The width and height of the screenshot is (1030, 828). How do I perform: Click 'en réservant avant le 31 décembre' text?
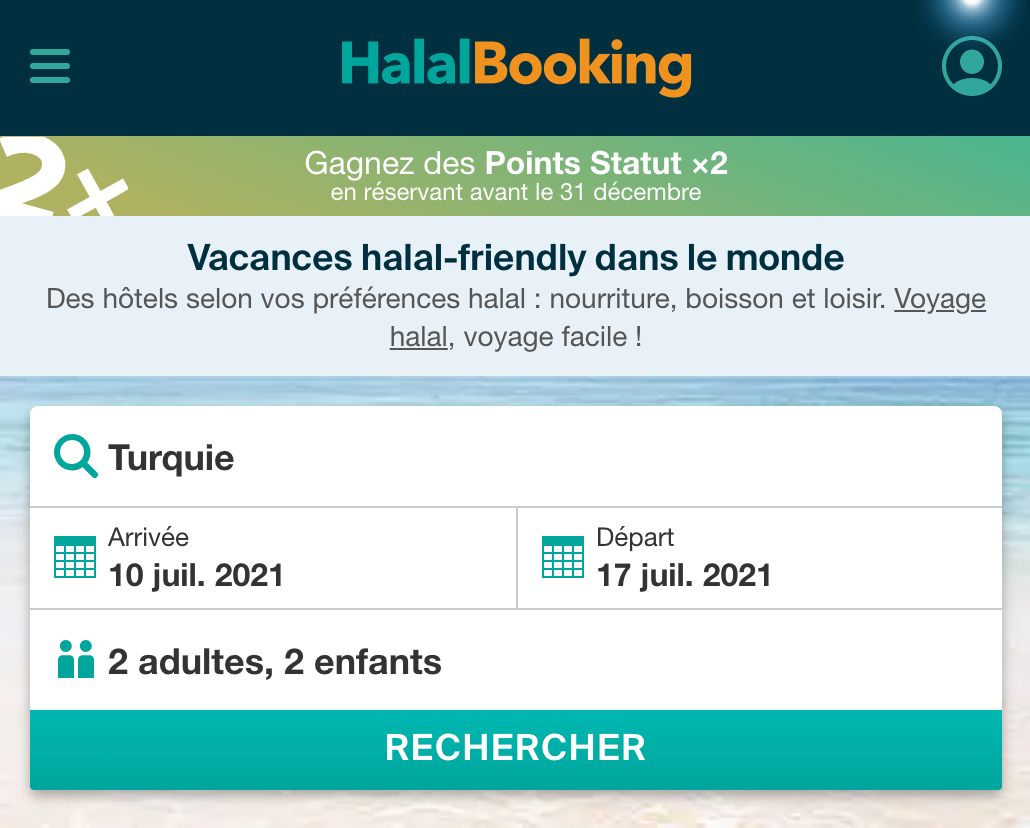click(516, 193)
